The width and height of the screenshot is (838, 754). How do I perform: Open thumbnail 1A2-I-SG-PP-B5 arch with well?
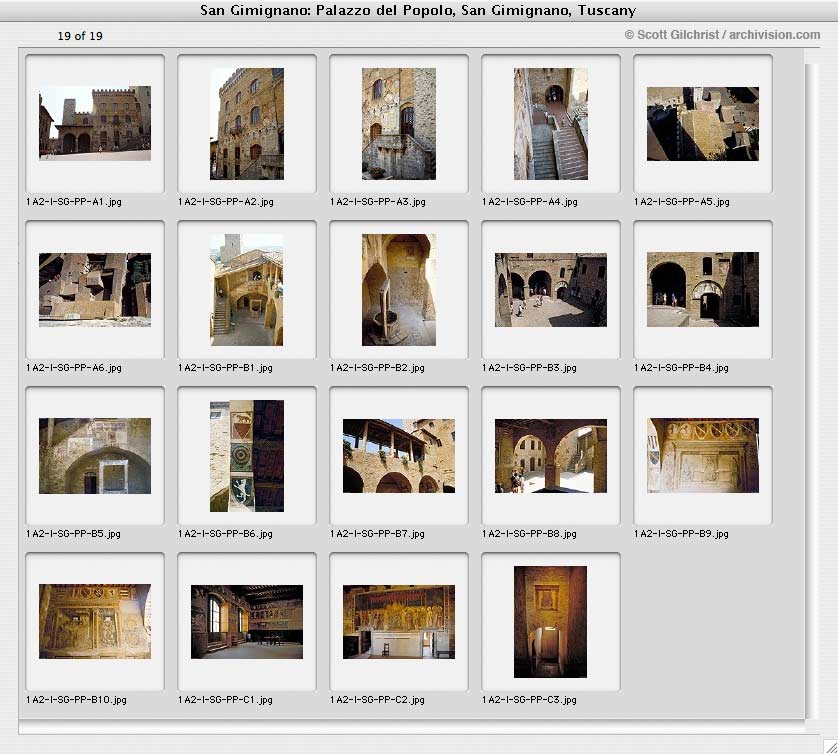[x=95, y=456]
